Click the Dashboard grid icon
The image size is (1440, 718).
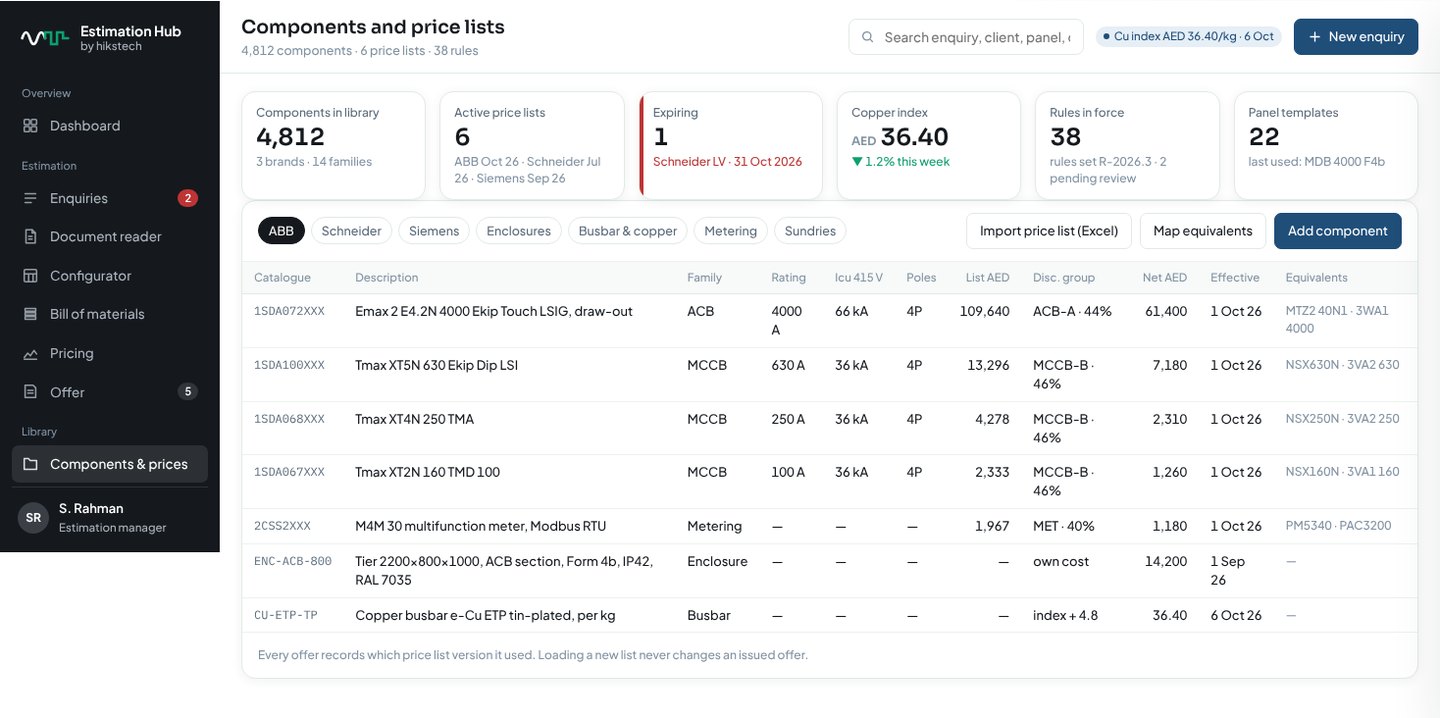tap(30, 126)
